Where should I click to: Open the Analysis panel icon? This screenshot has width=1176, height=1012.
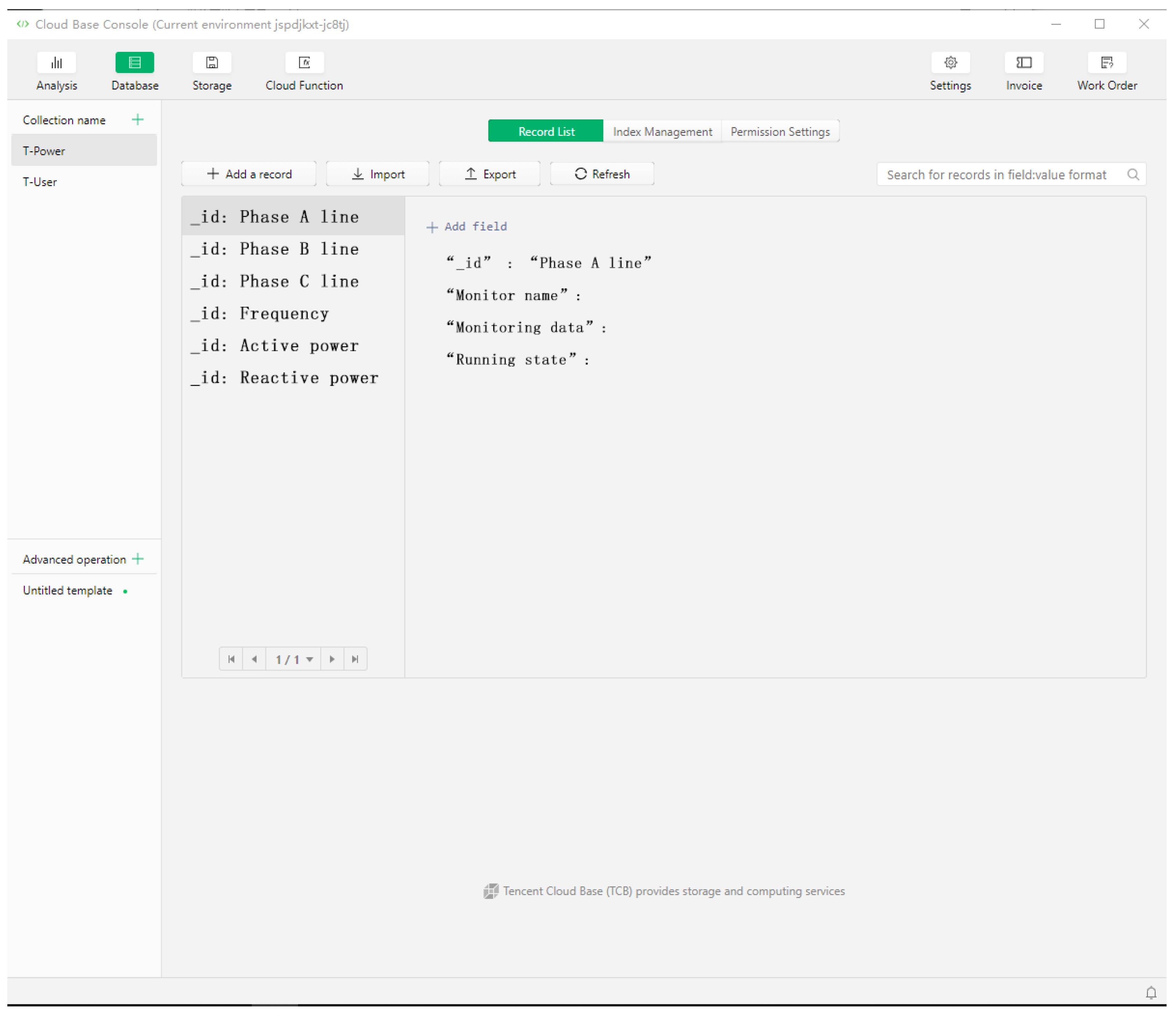[56, 62]
